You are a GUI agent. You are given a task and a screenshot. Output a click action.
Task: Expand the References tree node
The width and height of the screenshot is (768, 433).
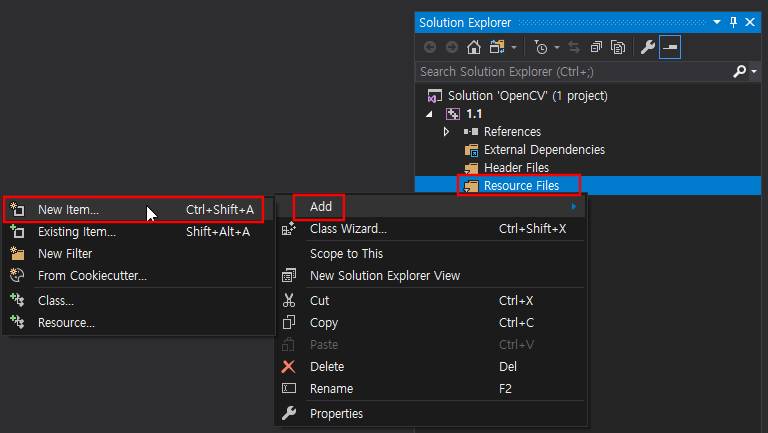click(447, 132)
